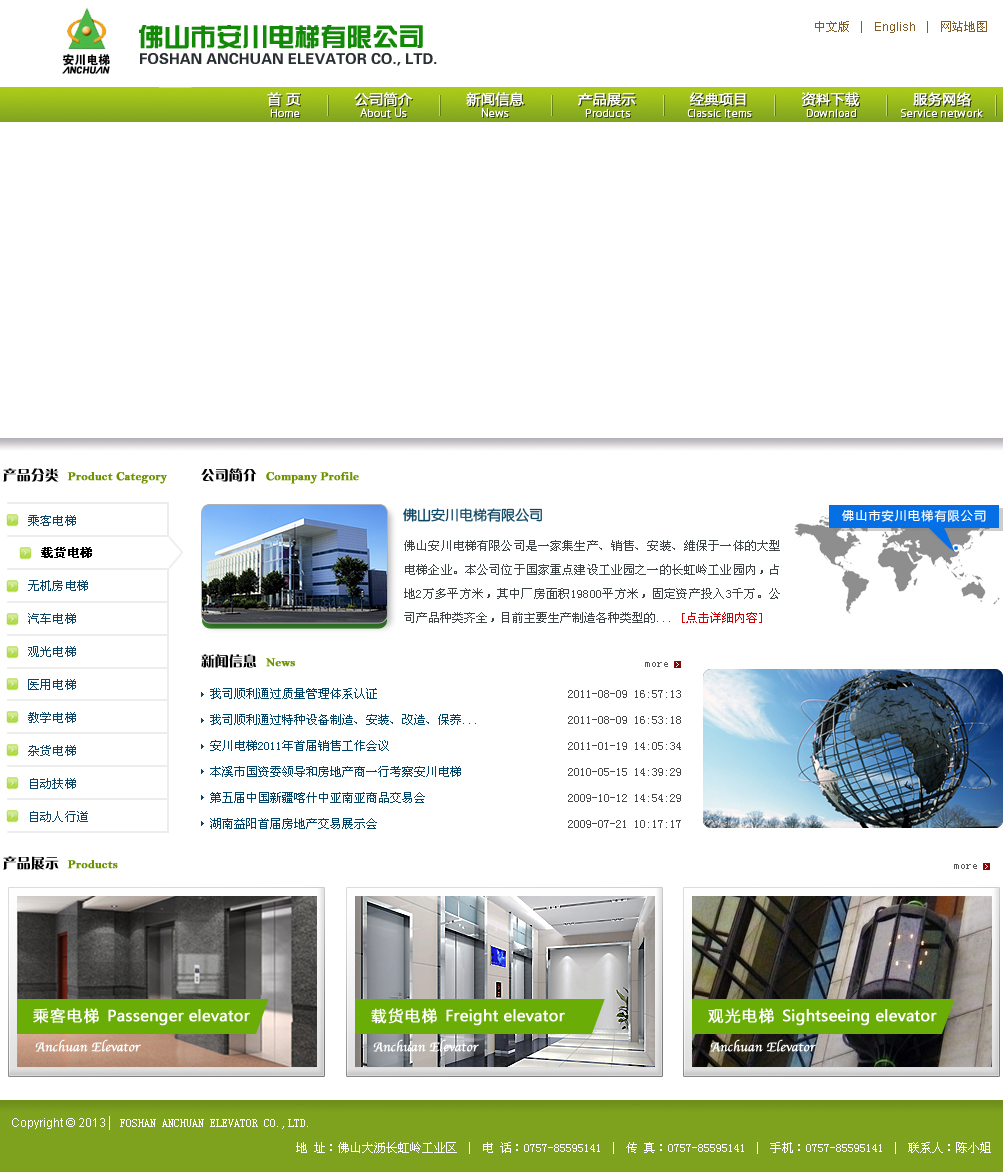This screenshot has width=1003, height=1172.
Task: Open the Sightseeing elevator product image
Action: point(841,981)
